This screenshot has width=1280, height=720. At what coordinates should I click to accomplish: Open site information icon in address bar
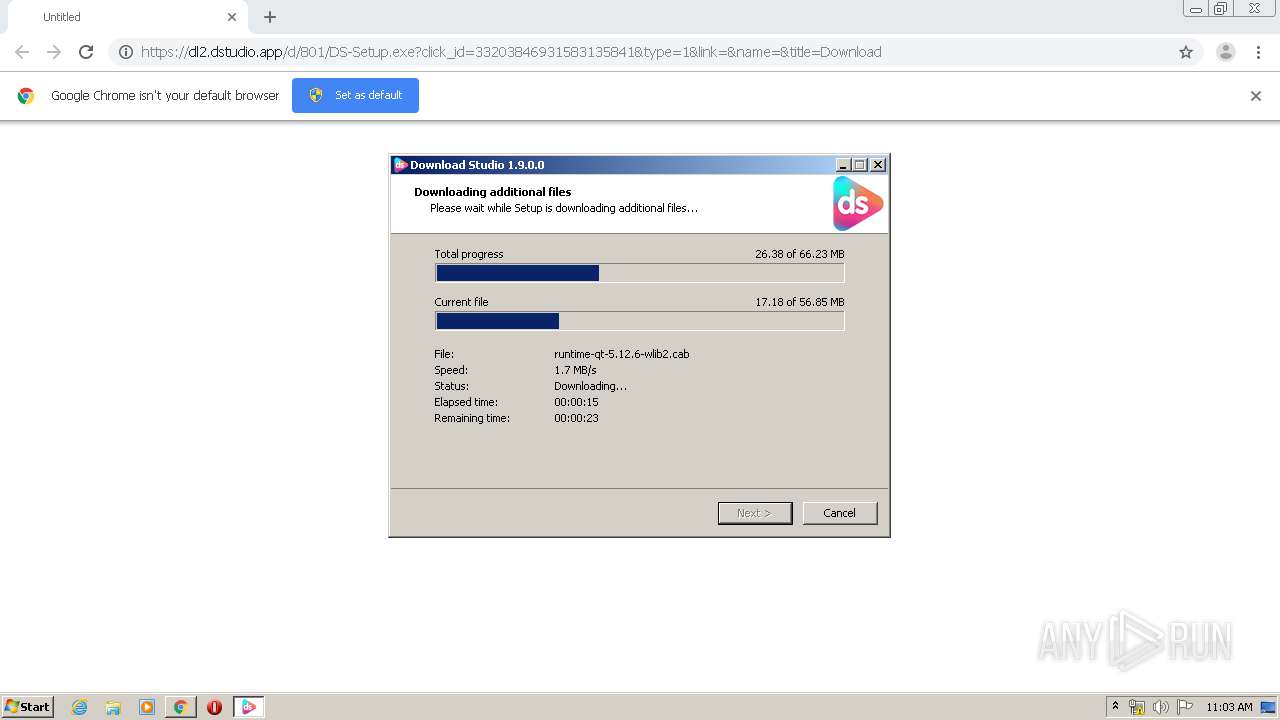[126, 52]
